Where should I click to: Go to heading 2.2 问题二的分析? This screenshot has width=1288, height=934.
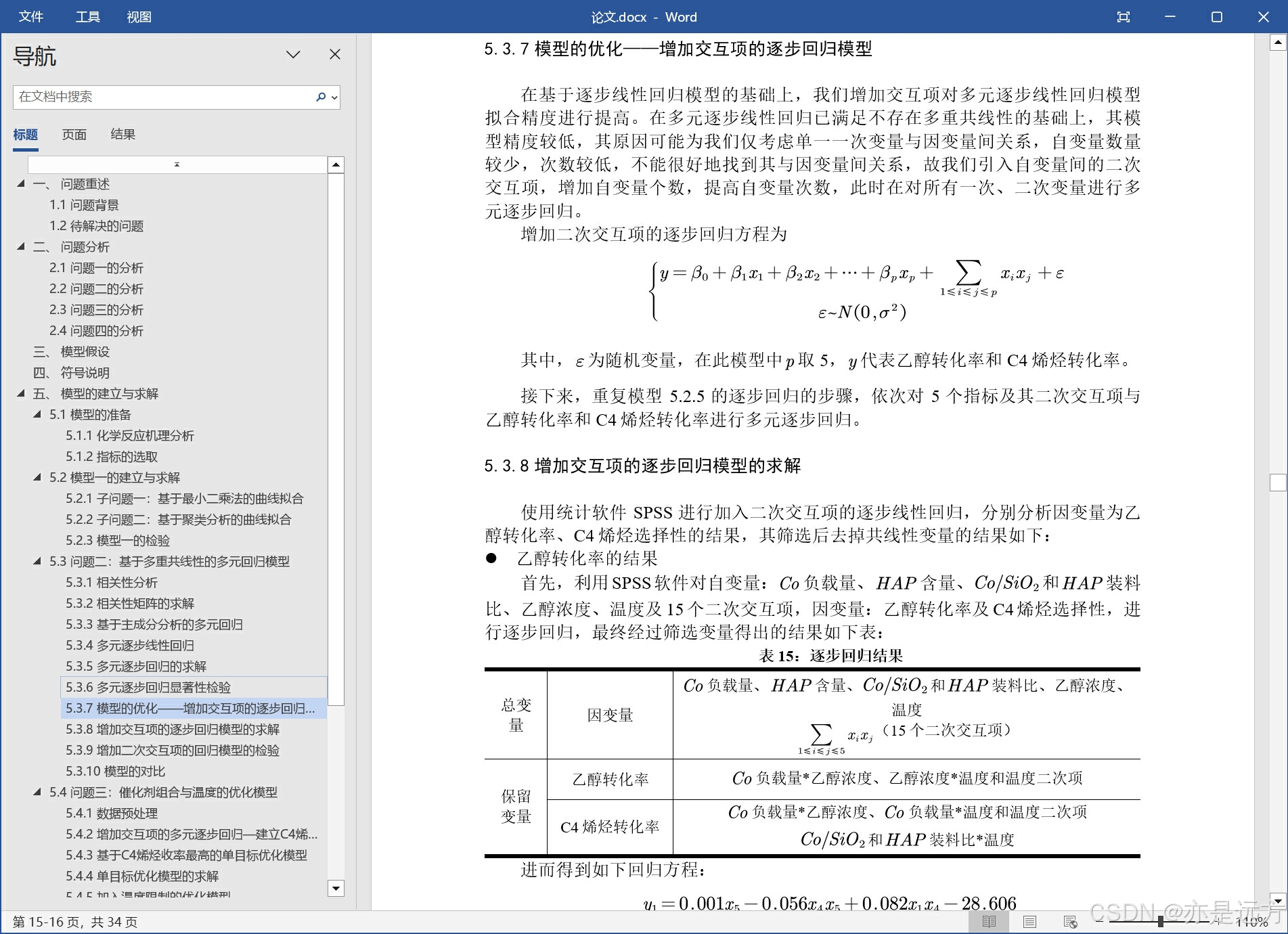(96, 289)
